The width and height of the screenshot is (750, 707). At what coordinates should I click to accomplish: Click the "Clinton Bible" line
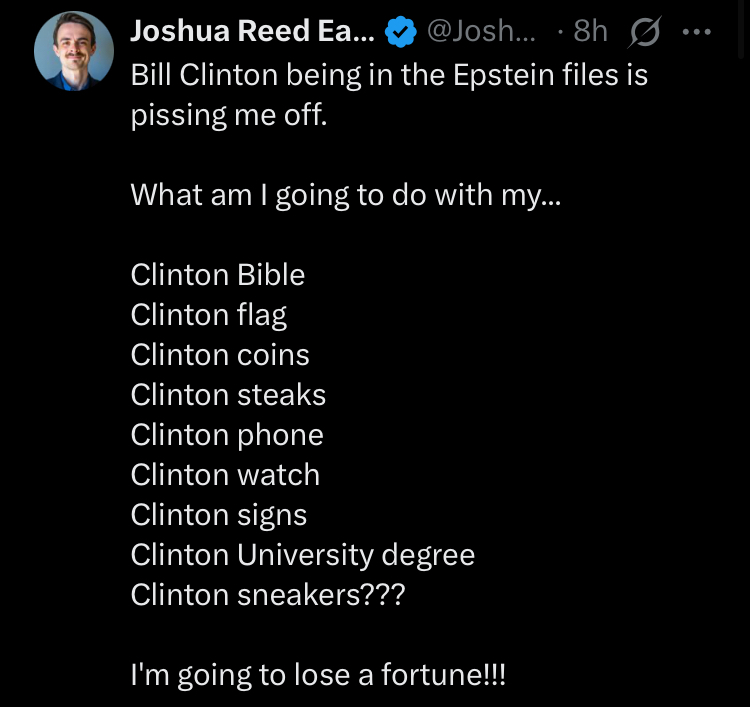pos(218,275)
